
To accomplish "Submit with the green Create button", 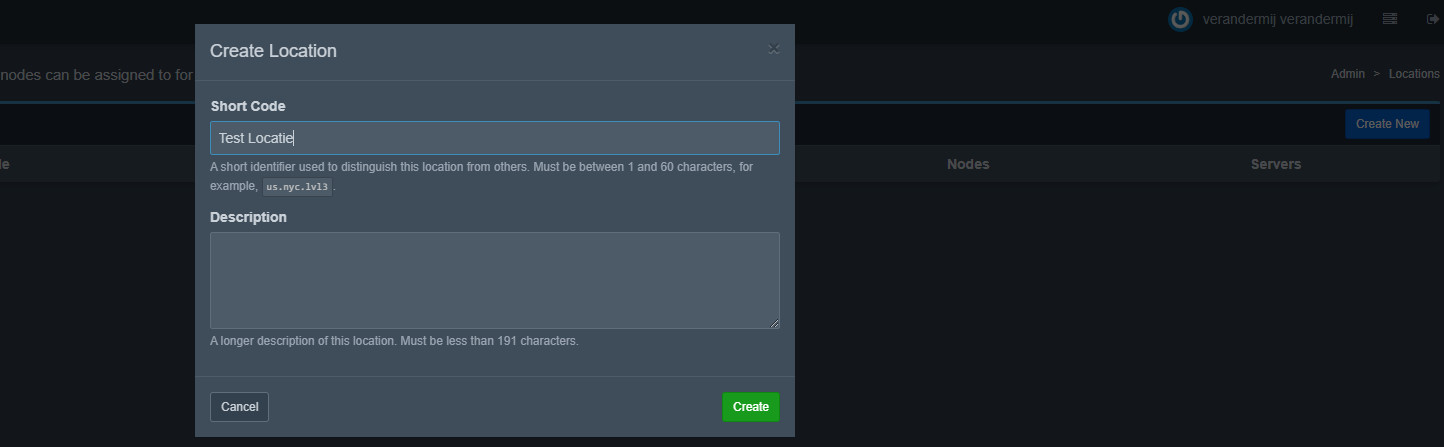I will click(x=750, y=407).
